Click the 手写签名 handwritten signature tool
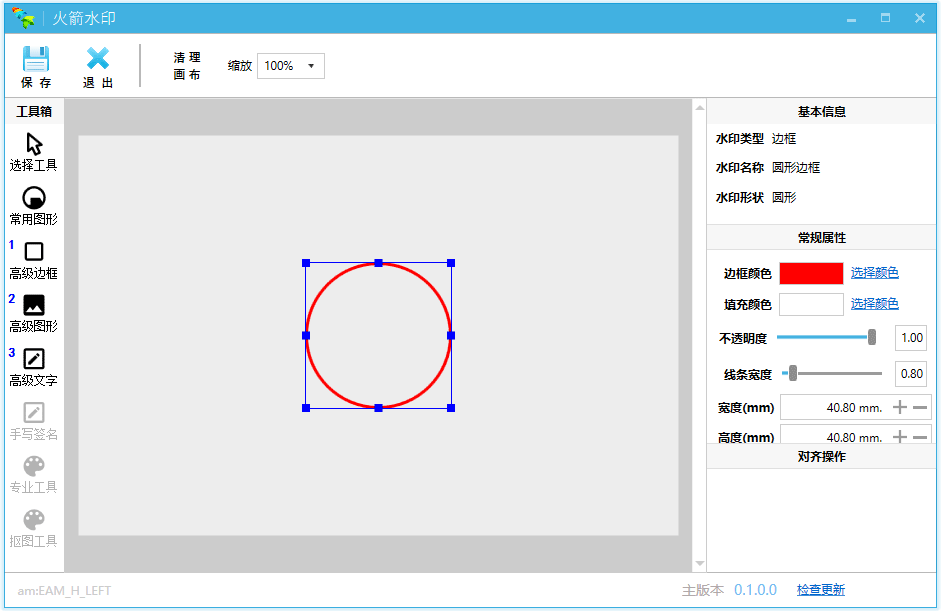Screen dimensions: 941x611 pyautogui.click(x=34, y=413)
